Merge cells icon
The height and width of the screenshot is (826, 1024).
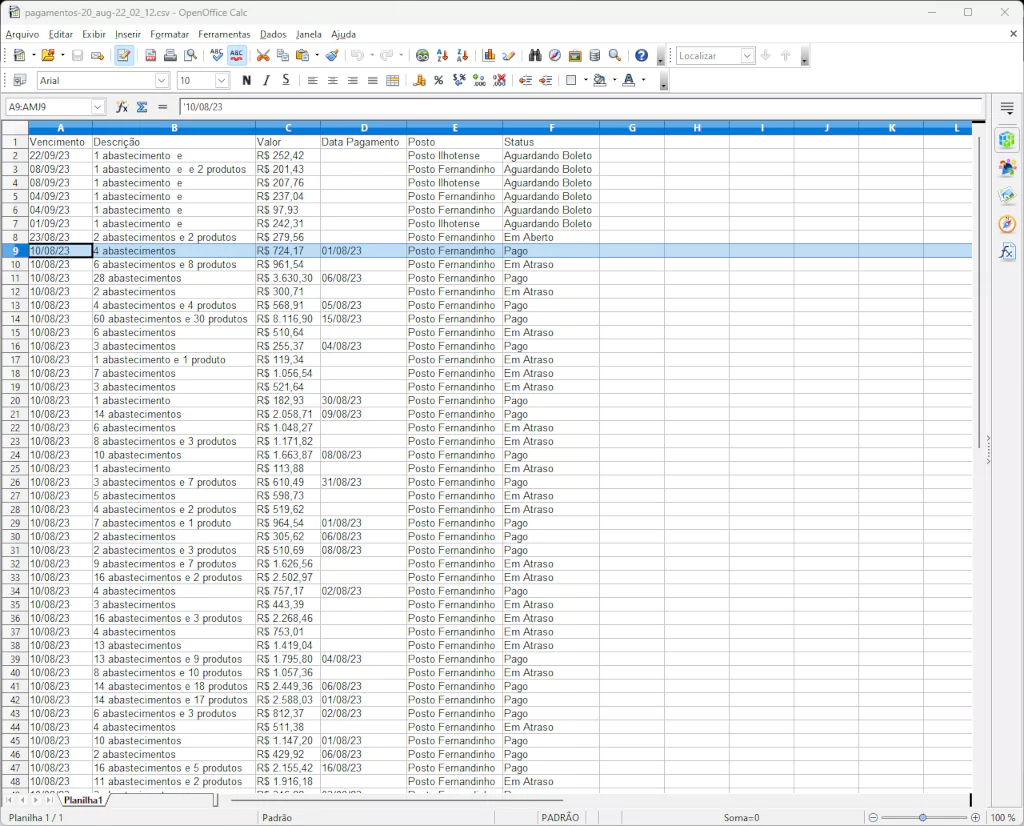click(x=392, y=80)
